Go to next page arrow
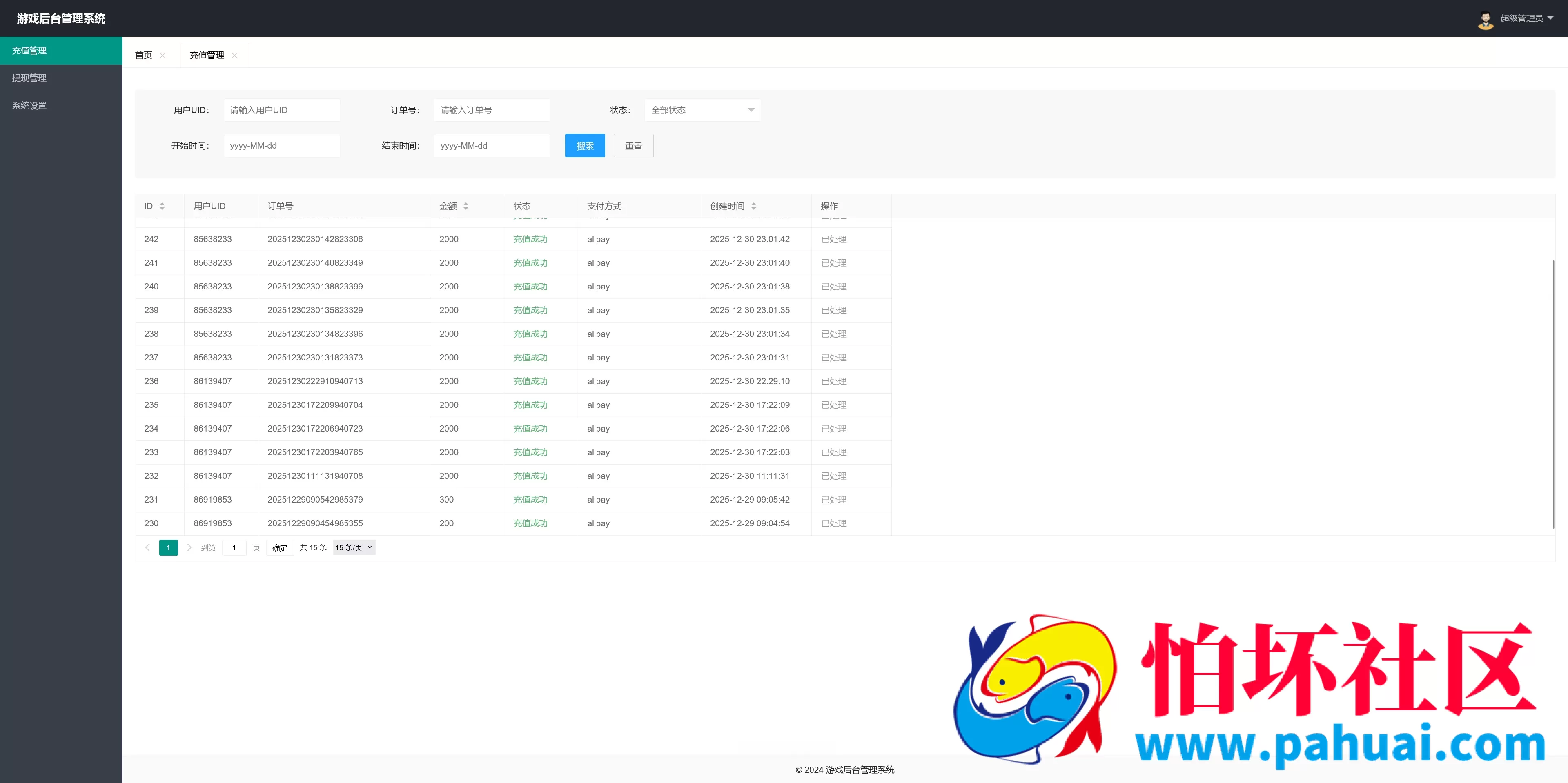This screenshot has width=1568, height=783. click(x=189, y=547)
